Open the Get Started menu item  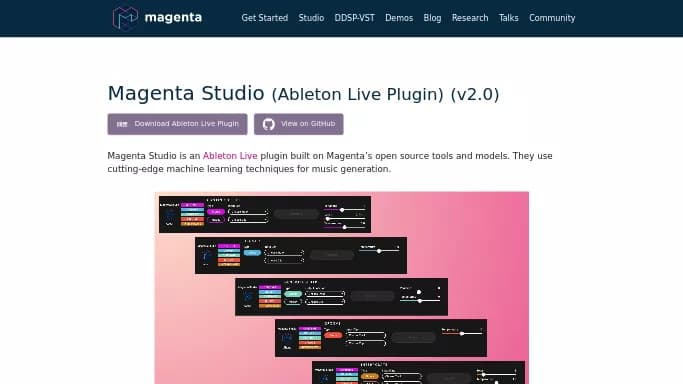pos(264,18)
